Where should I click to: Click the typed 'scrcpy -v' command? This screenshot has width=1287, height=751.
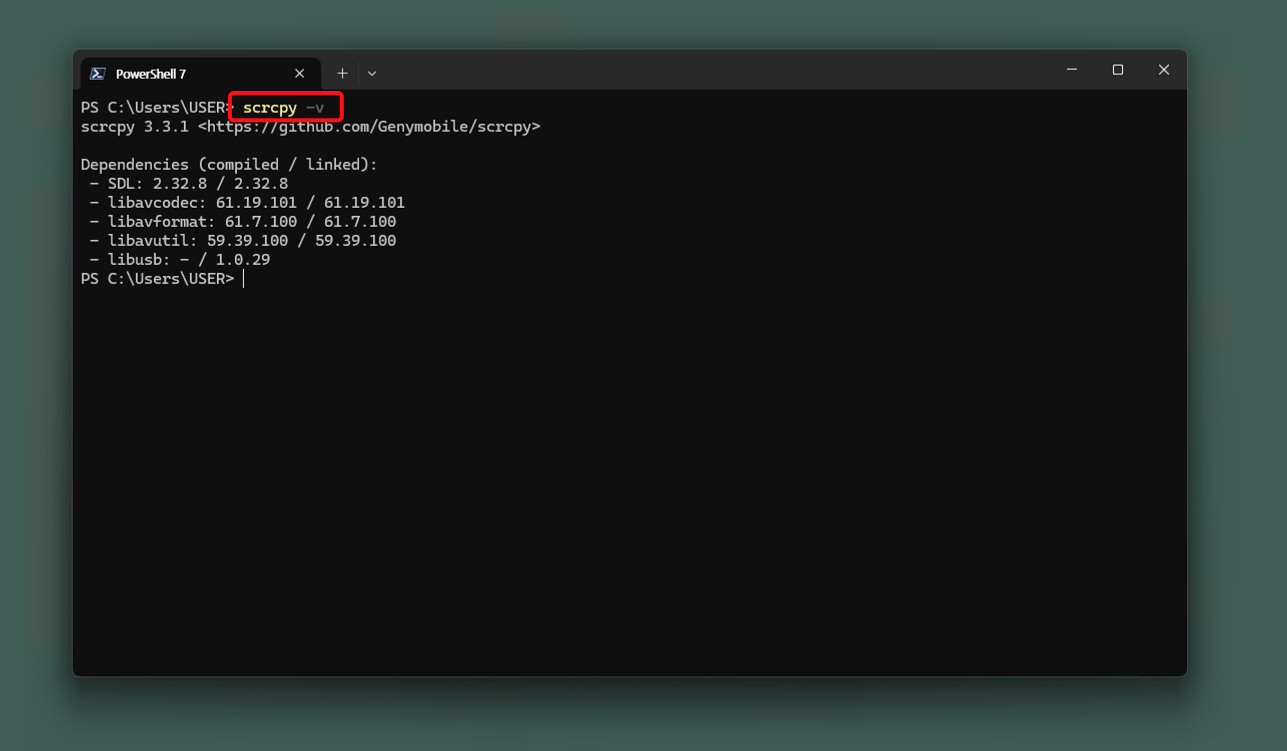(284, 108)
